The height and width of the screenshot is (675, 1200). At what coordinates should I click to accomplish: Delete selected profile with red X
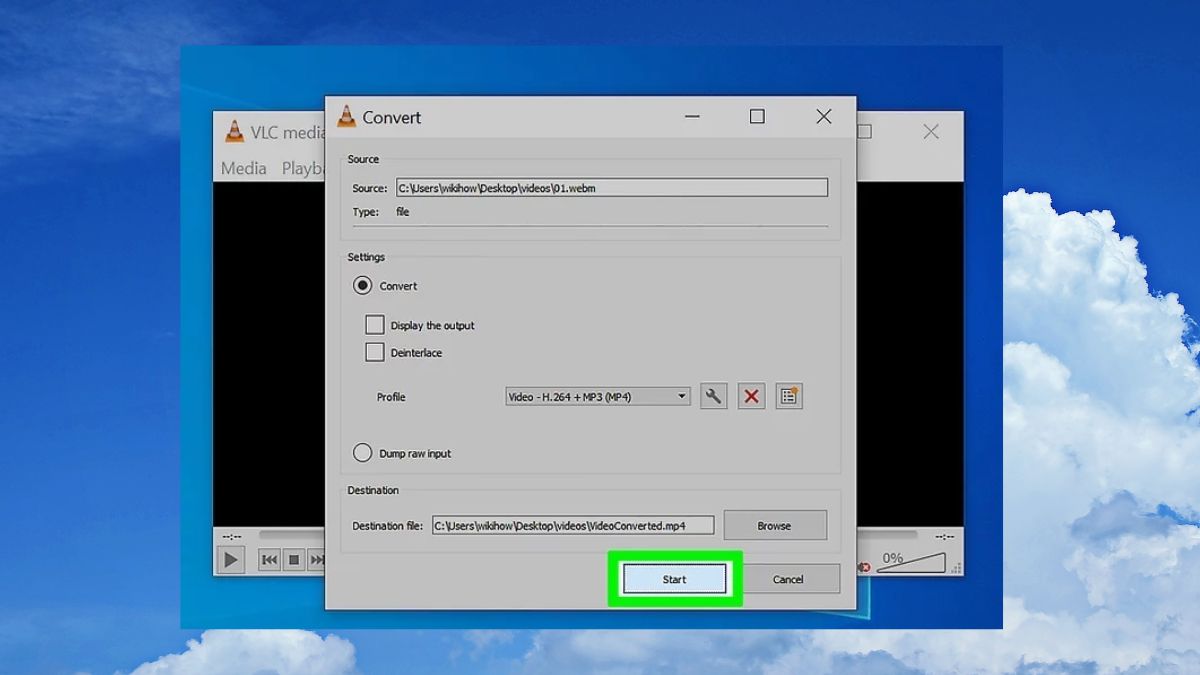click(751, 396)
